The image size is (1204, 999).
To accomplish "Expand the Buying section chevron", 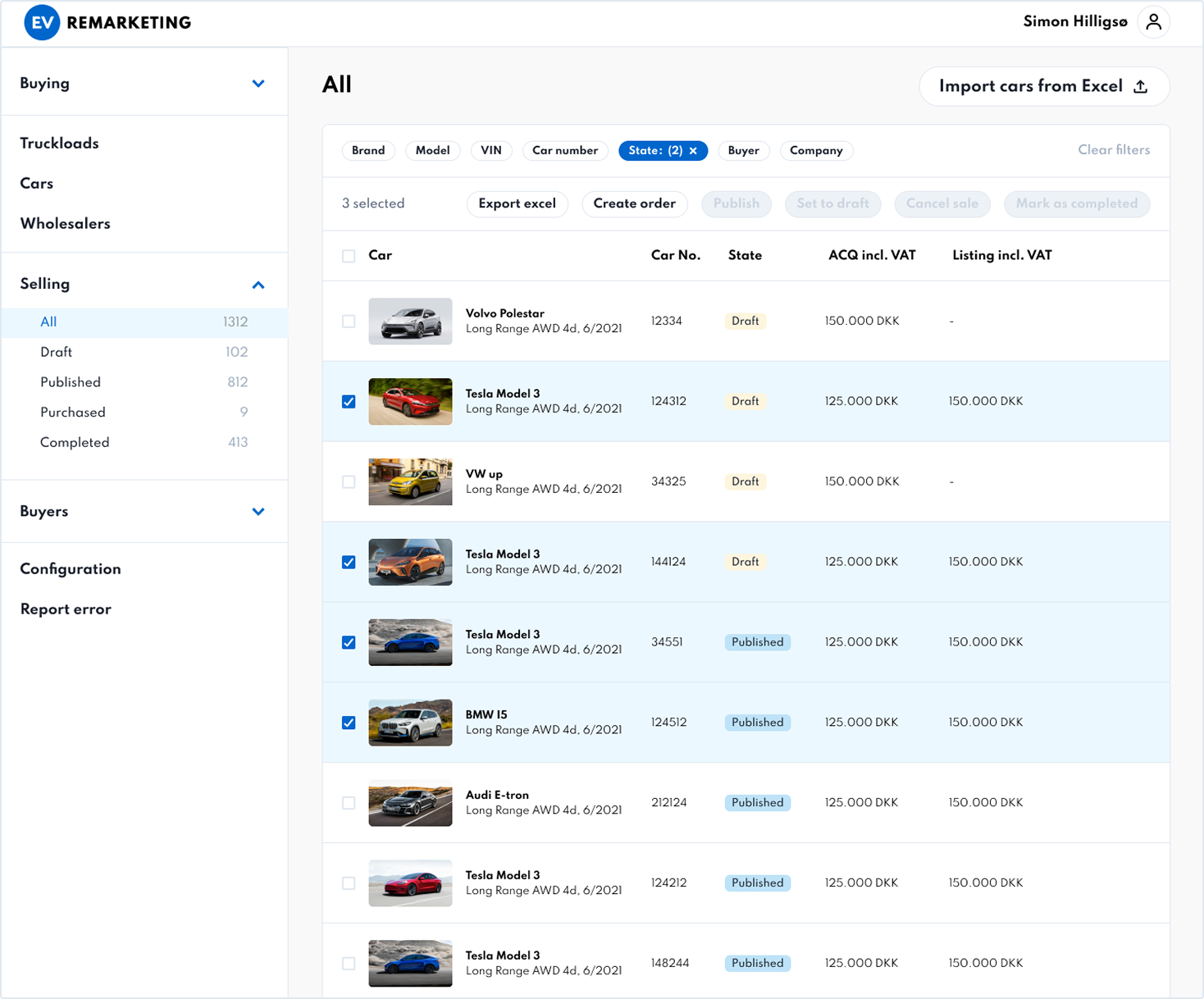I will pos(258,84).
